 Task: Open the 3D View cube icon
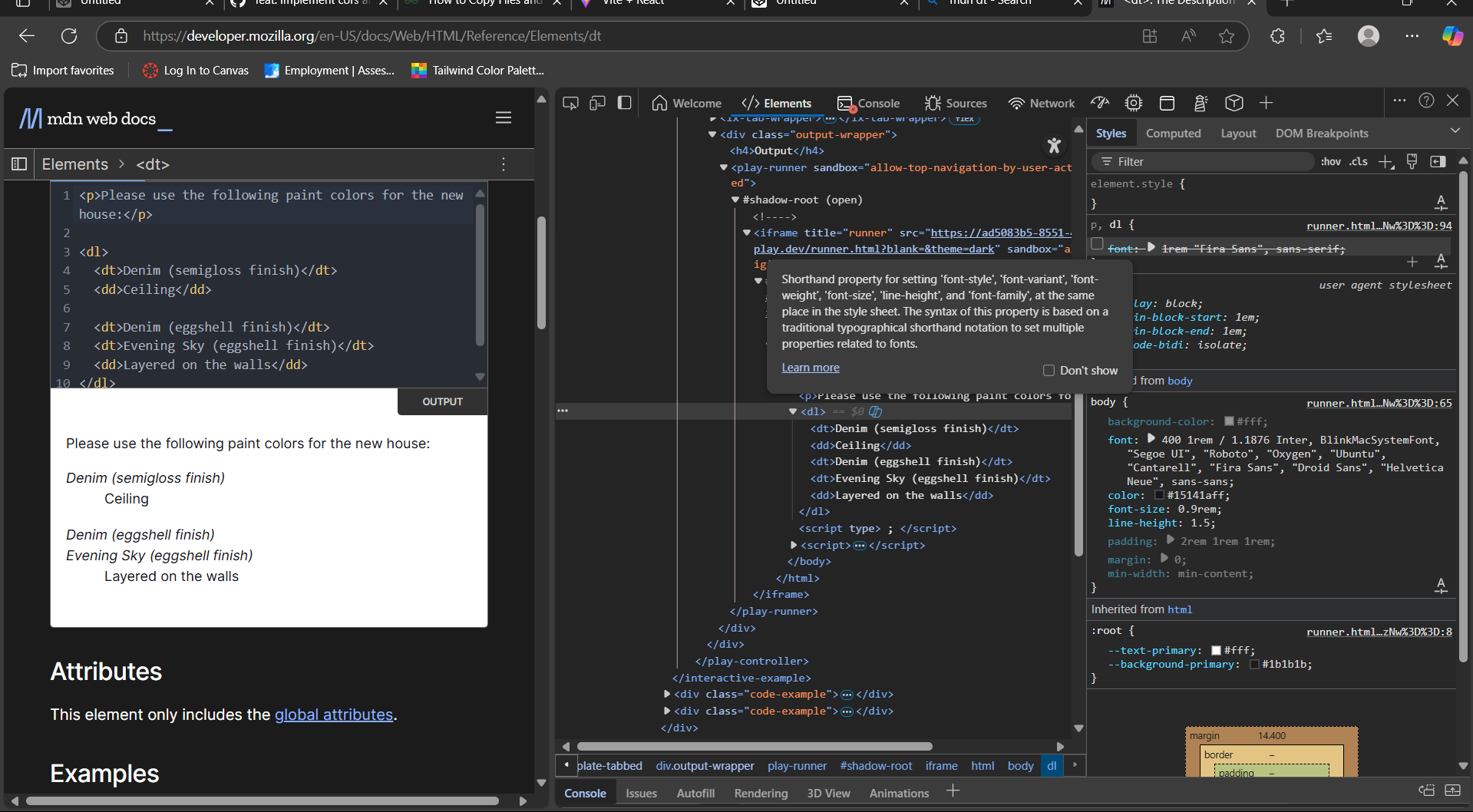point(1234,103)
